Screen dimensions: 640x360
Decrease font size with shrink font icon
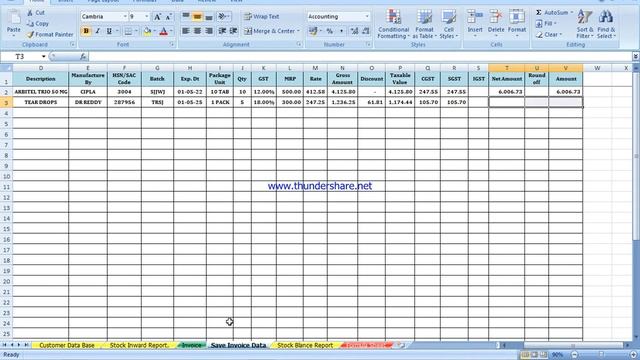pos(168,17)
